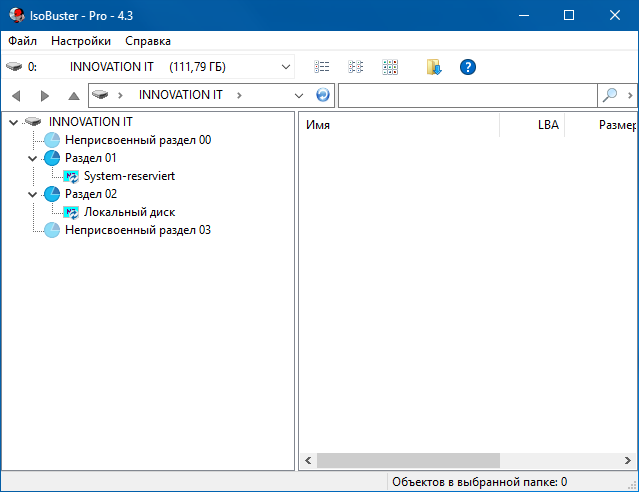Viewport: 639px width, 492px height.
Task: Click the pie icon of Неприсвоенный раздел 03
Action: [x=52, y=230]
